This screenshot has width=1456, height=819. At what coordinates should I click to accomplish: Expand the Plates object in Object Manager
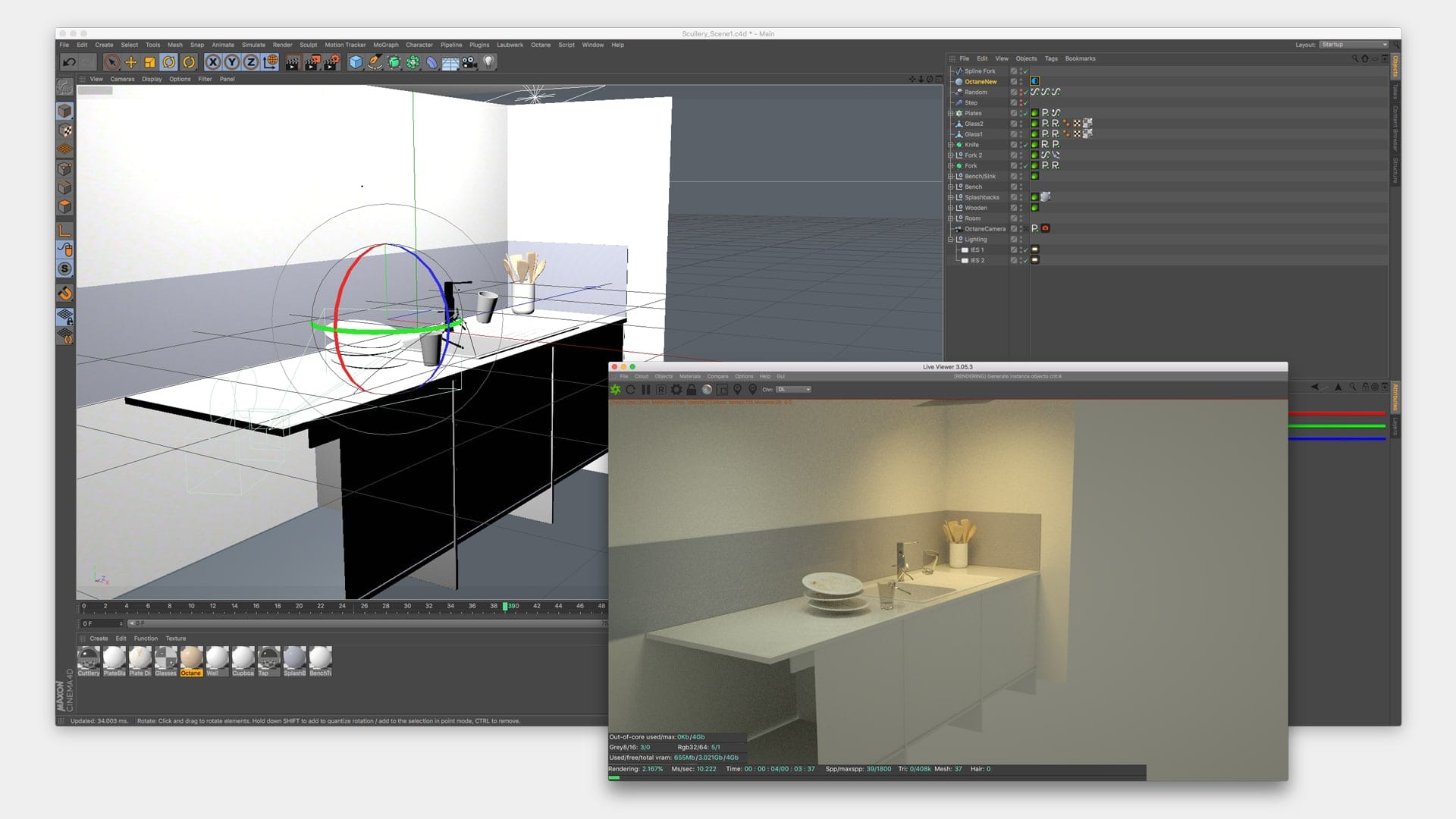pos(950,113)
